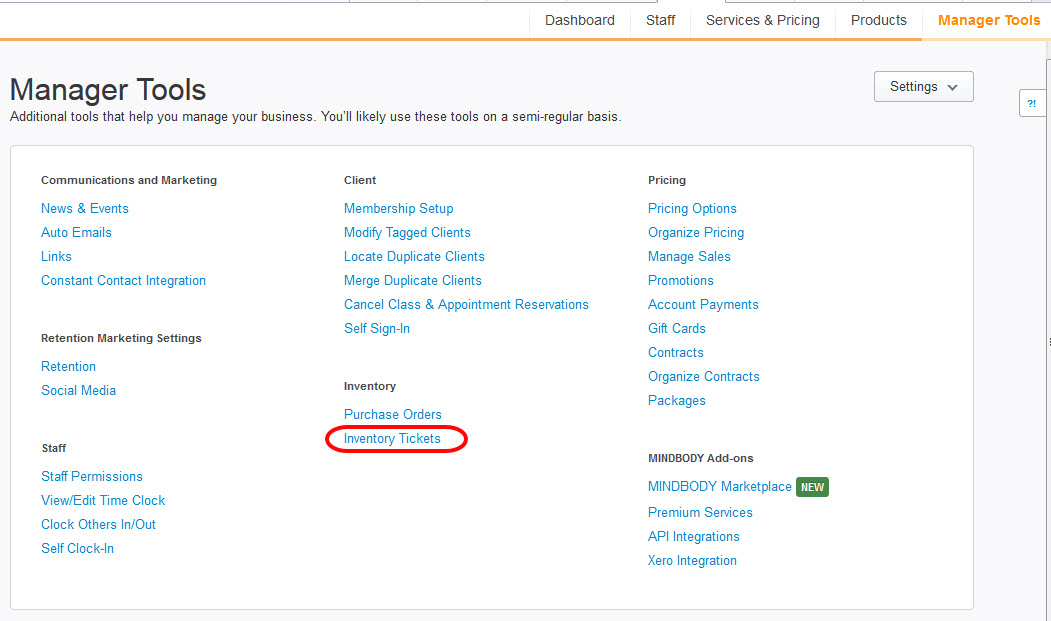
Task: Open the Inventory Tickets link
Action: pos(392,439)
